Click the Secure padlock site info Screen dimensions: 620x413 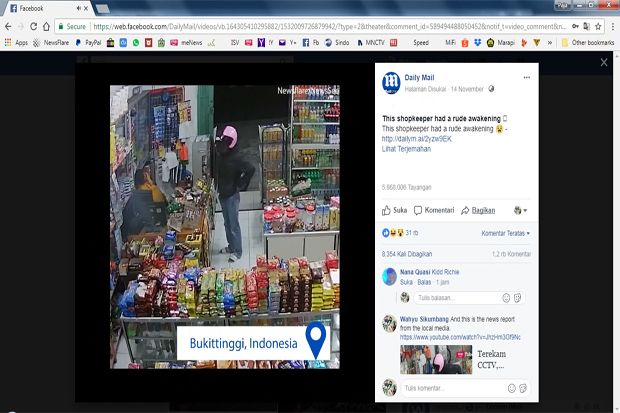tap(72, 27)
